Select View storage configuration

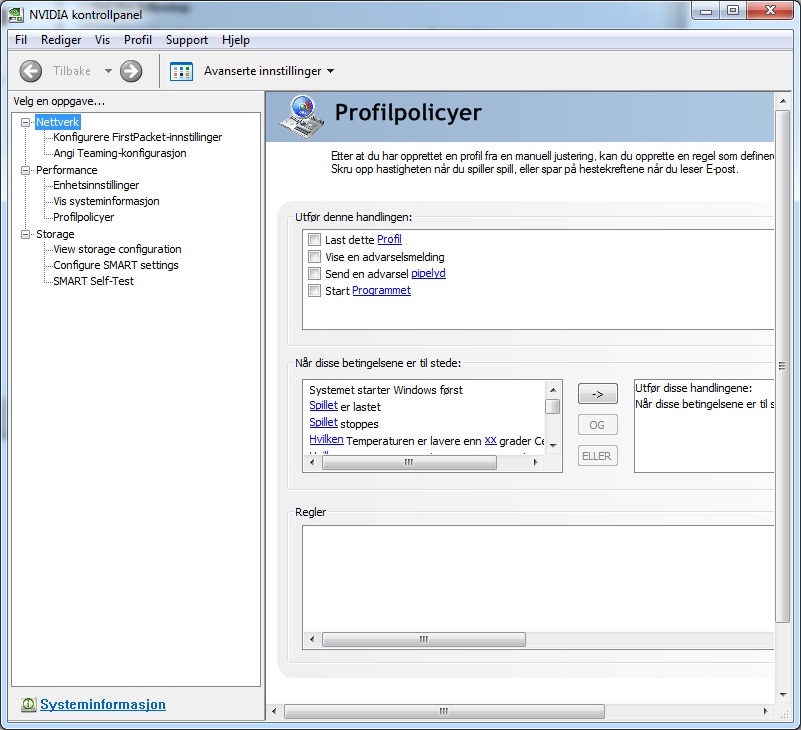[x=117, y=249]
